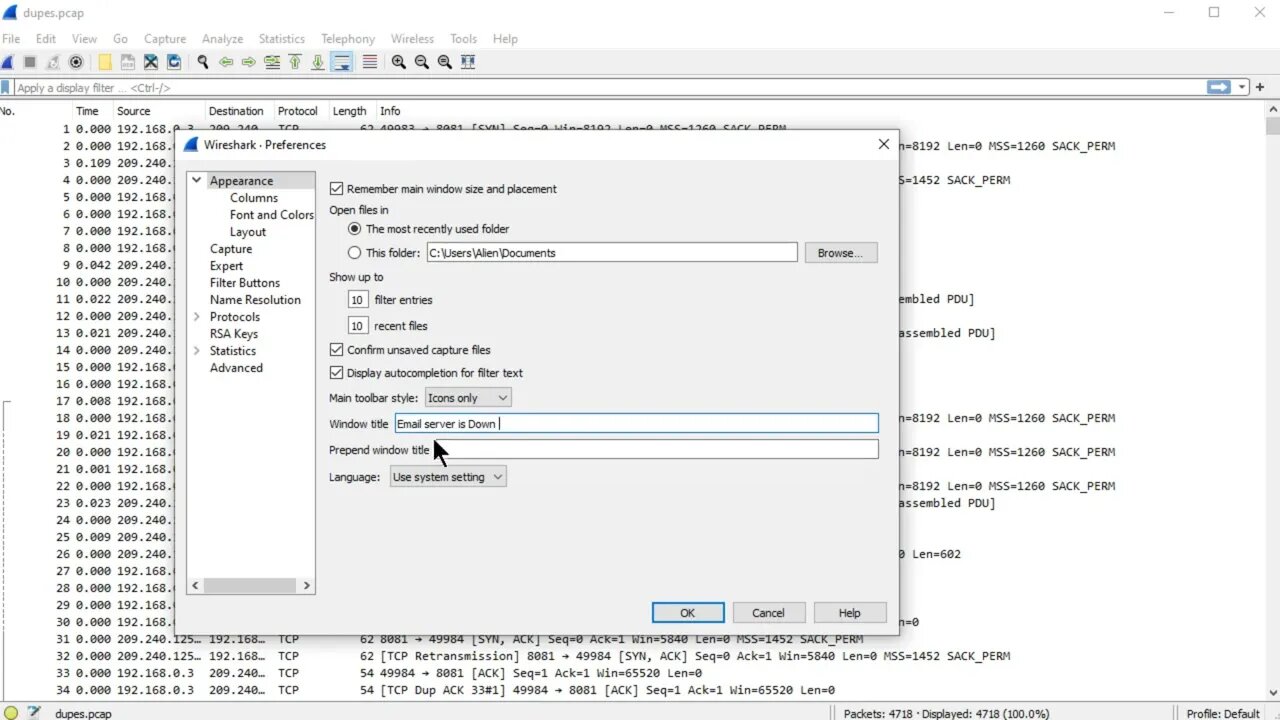The image size is (1280, 720).
Task: Expand the Statistics tree node
Action: [x=197, y=351]
